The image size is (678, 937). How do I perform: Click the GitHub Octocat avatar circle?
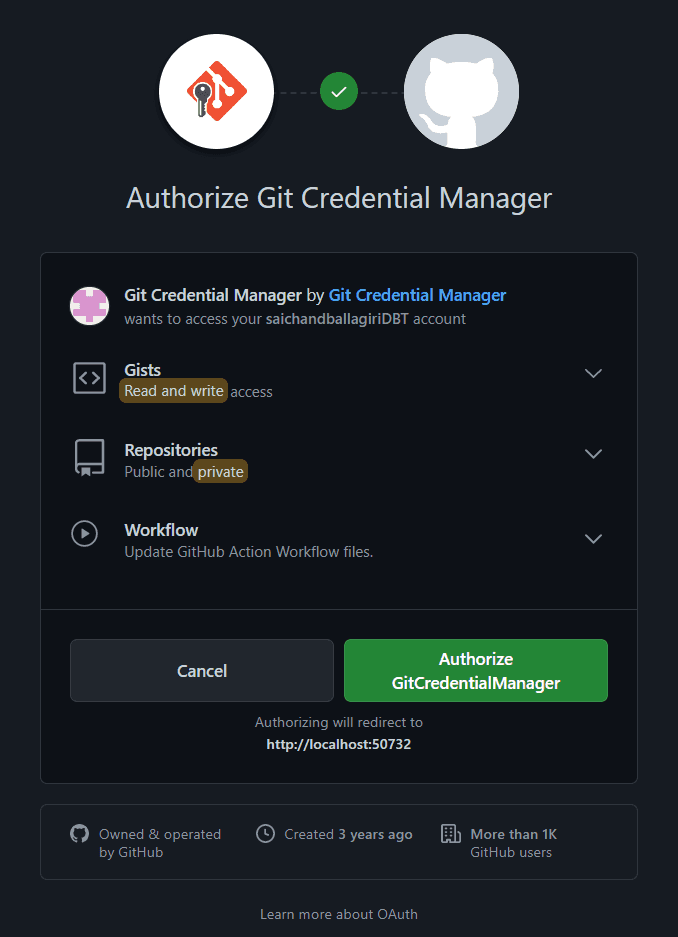click(461, 91)
